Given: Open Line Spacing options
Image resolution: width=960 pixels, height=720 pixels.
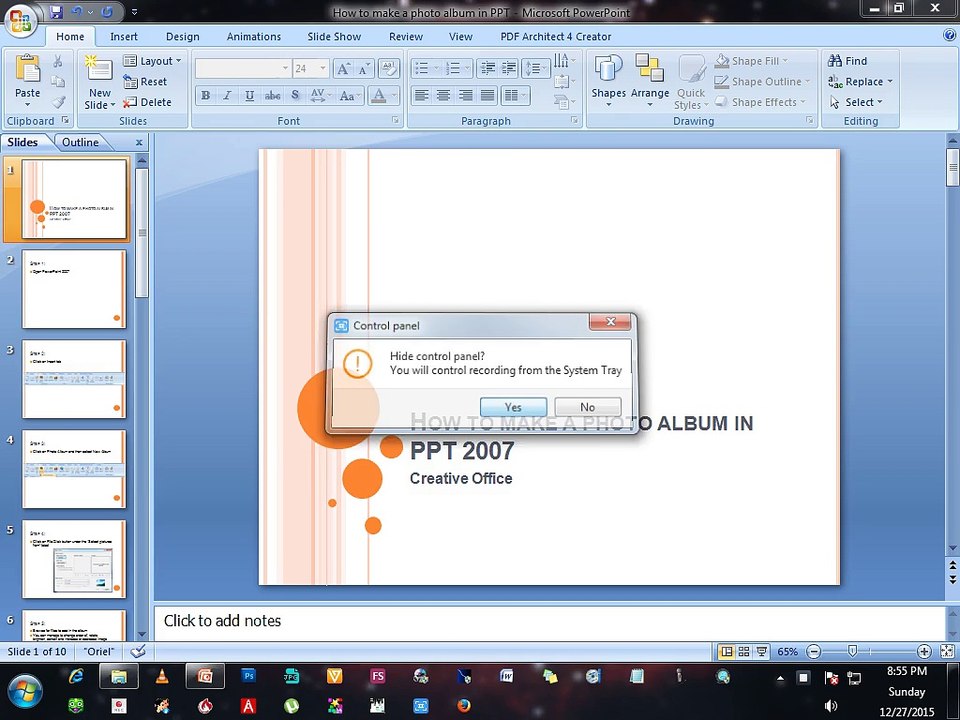Looking at the screenshot, I should click(536, 69).
